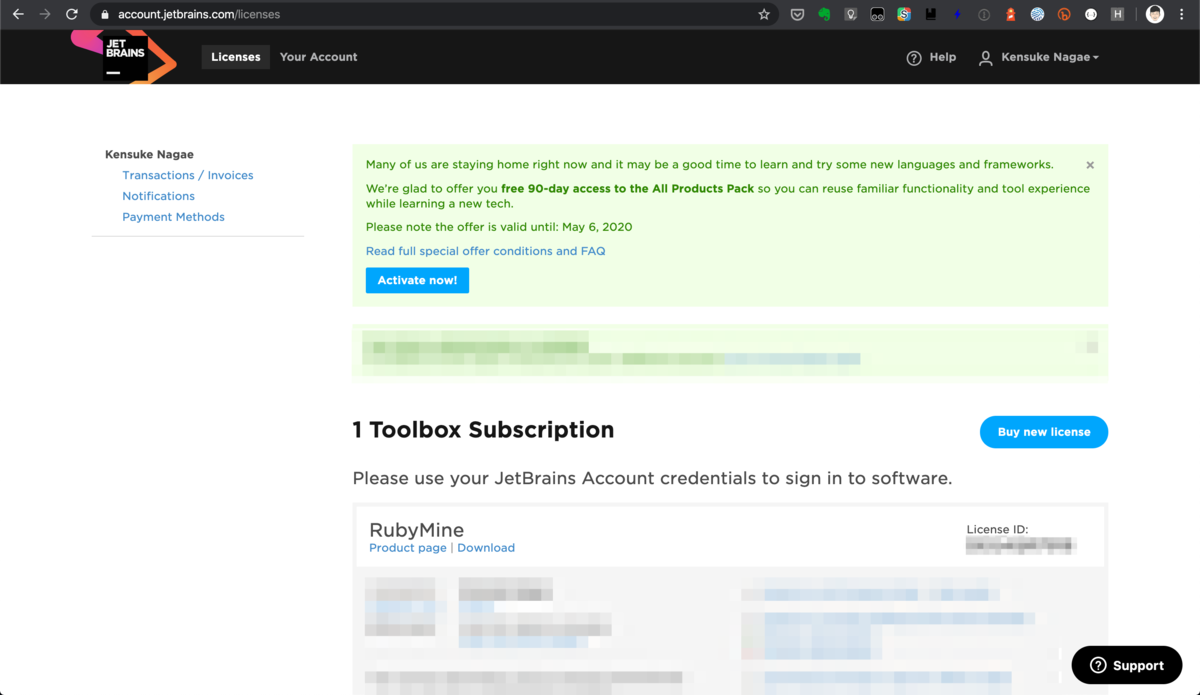This screenshot has height=695, width=1200.
Task: Click the JetBrains logo
Action: point(125,56)
